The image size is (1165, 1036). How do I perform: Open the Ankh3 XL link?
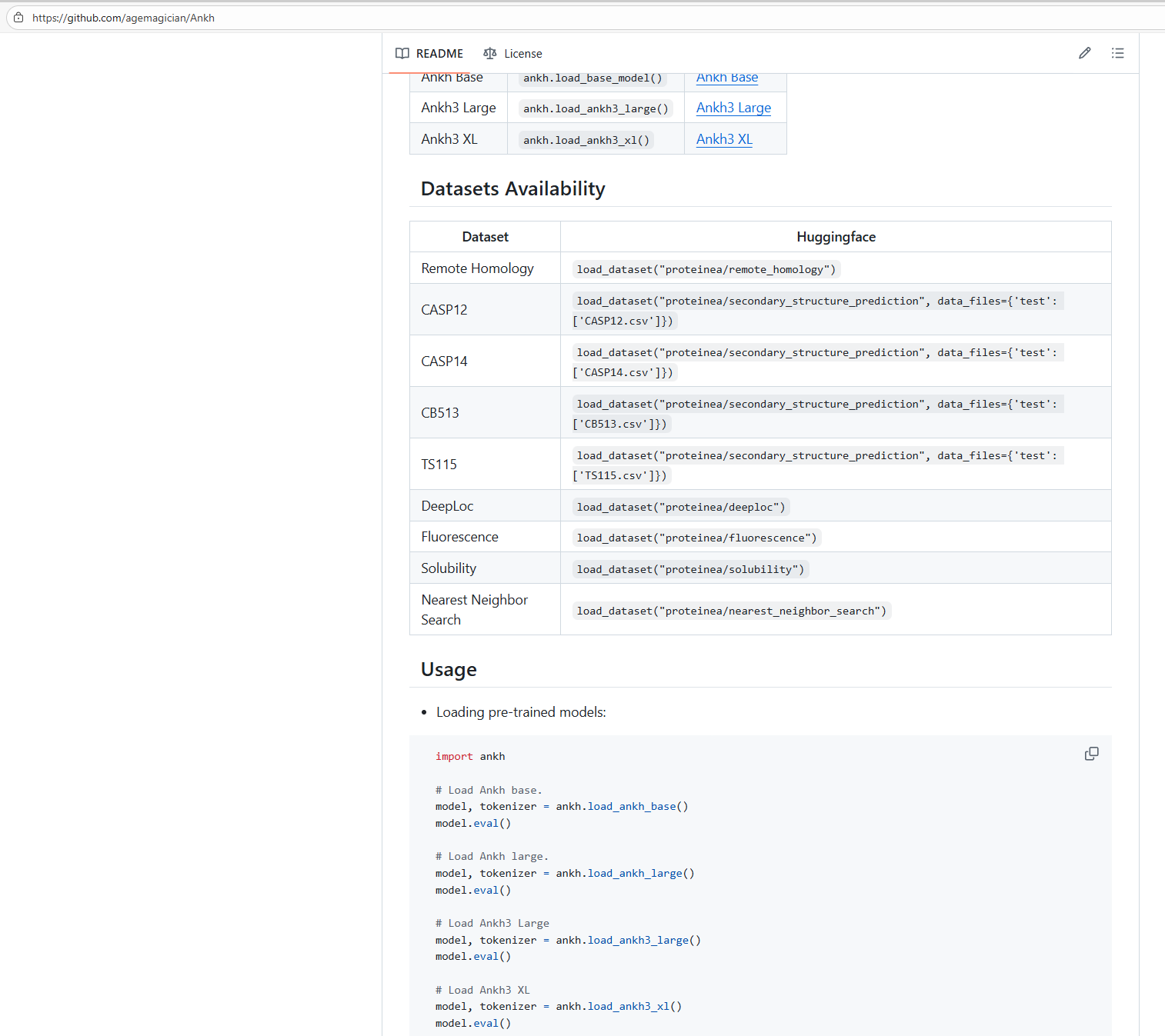724,139
